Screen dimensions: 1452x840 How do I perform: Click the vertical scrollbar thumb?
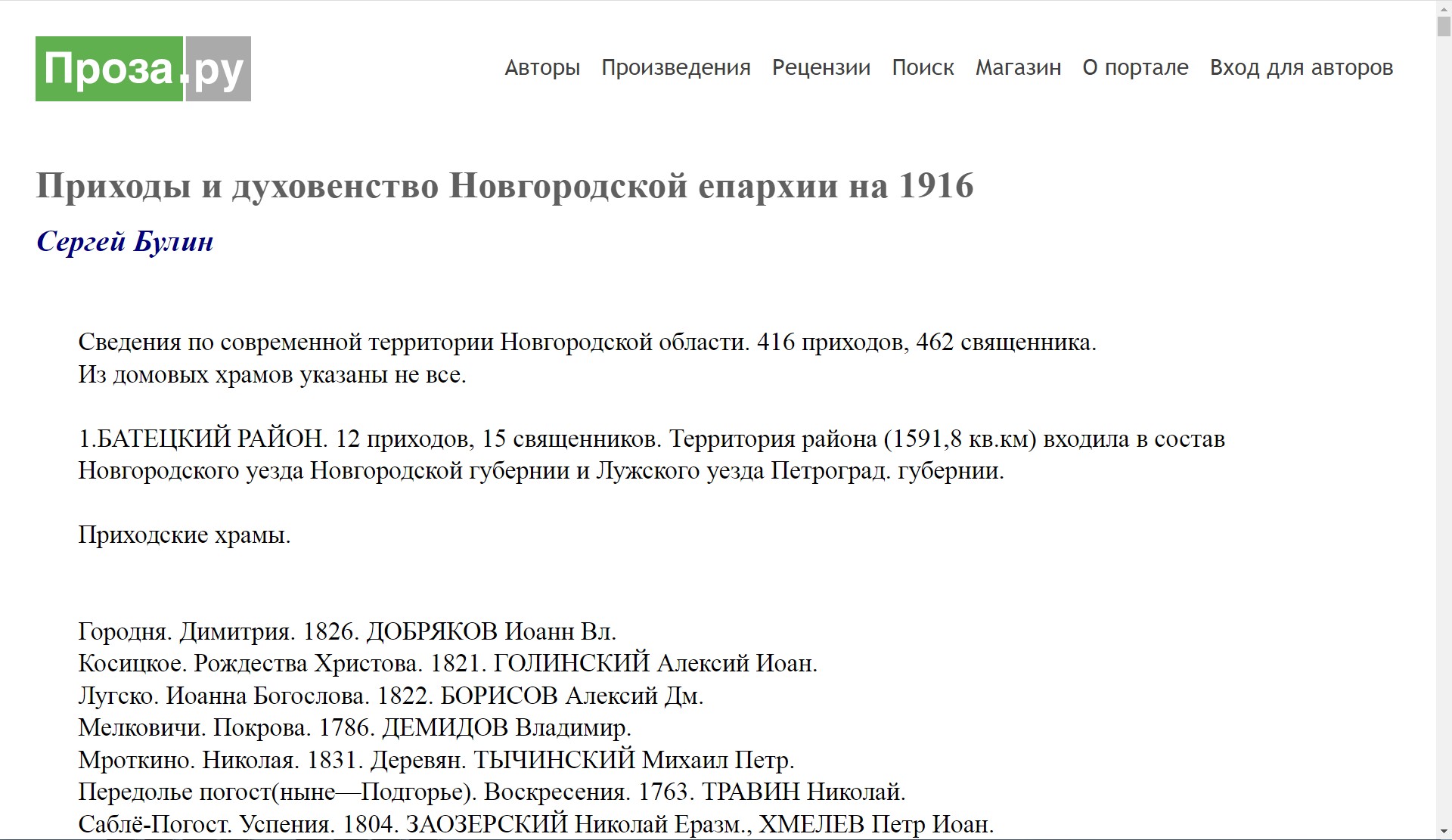coord(1444,25)
